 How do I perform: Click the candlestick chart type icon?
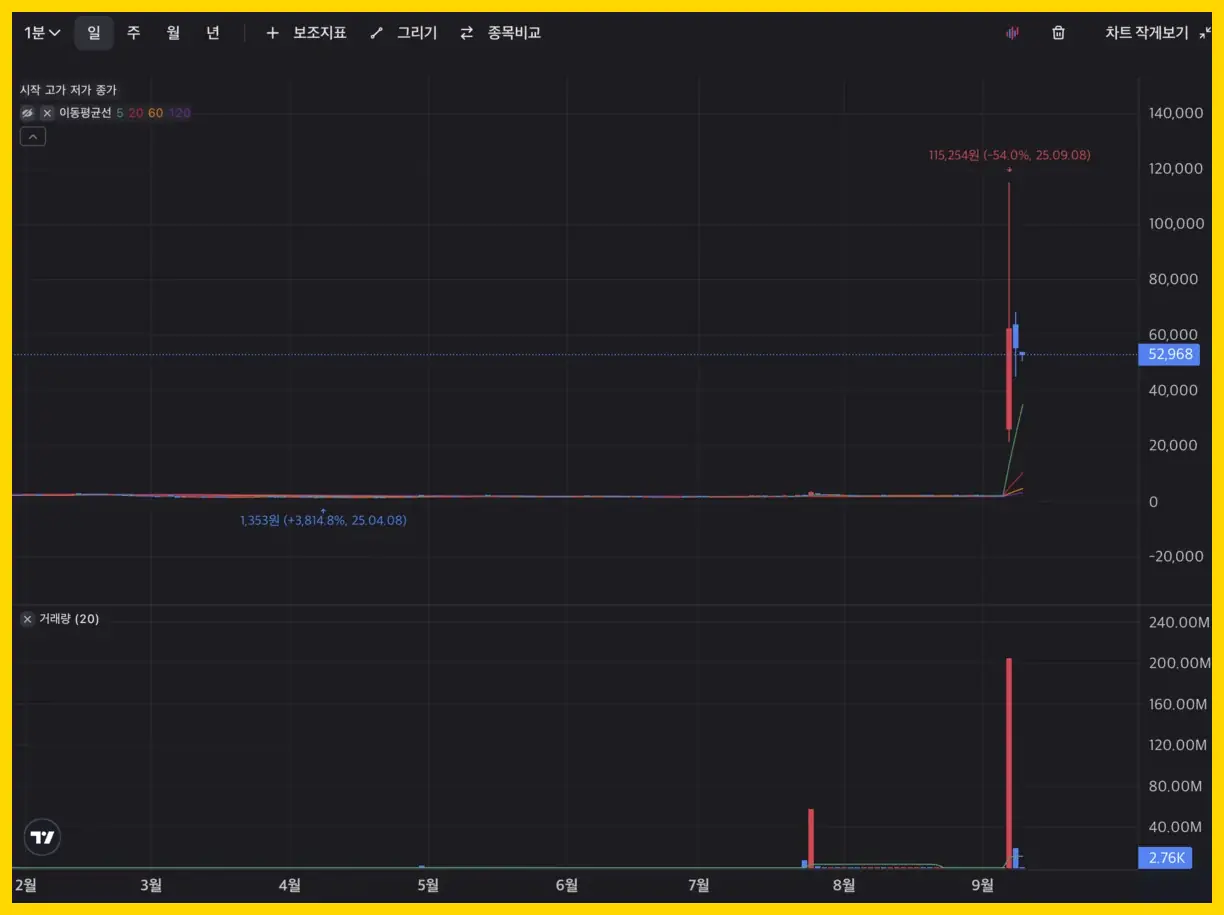tap(1012, 33)
